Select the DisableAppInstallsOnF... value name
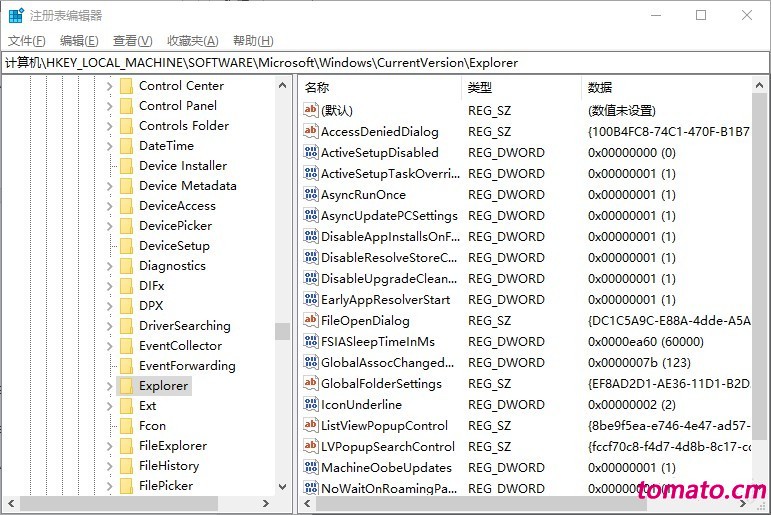 coord(390,236)
